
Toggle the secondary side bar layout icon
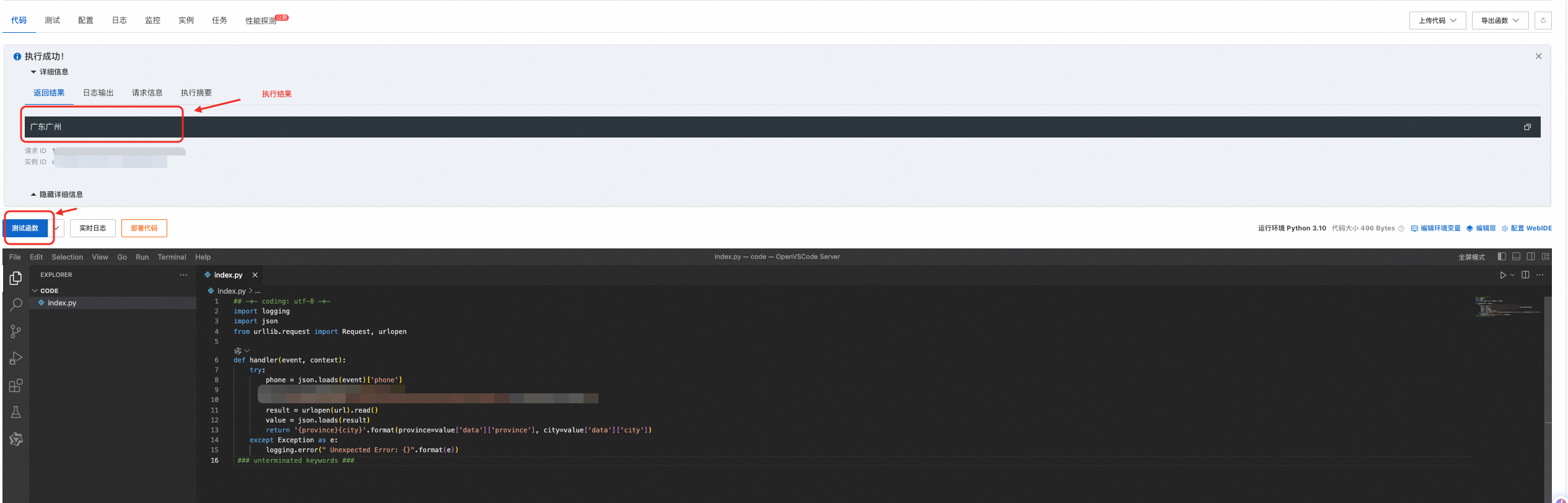click(x=1531, y=256)
